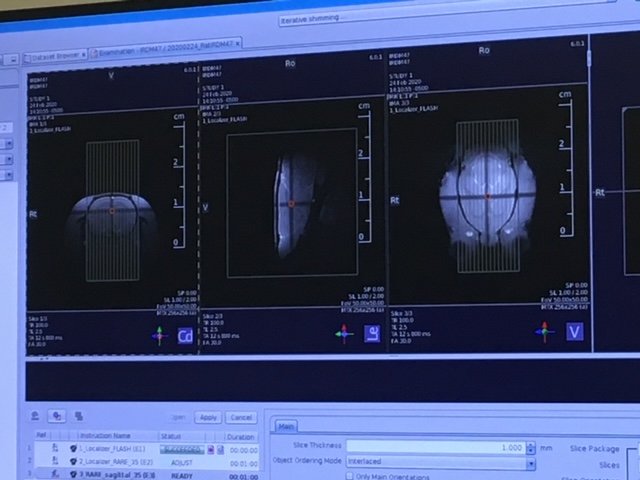
Task: Click the 3D axis icon in the middle viewport
Action: 344,333
